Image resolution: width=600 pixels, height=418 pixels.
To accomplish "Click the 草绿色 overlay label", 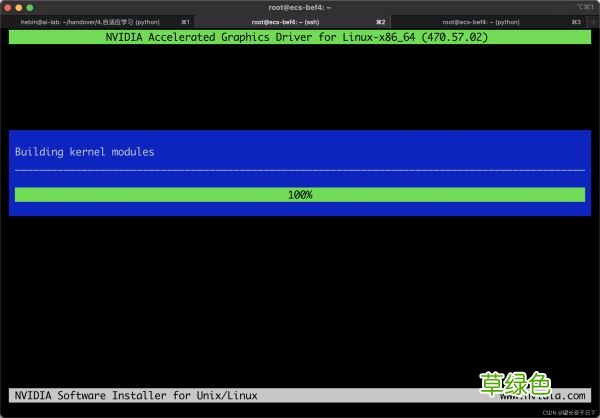I will [x=514, y=384].
